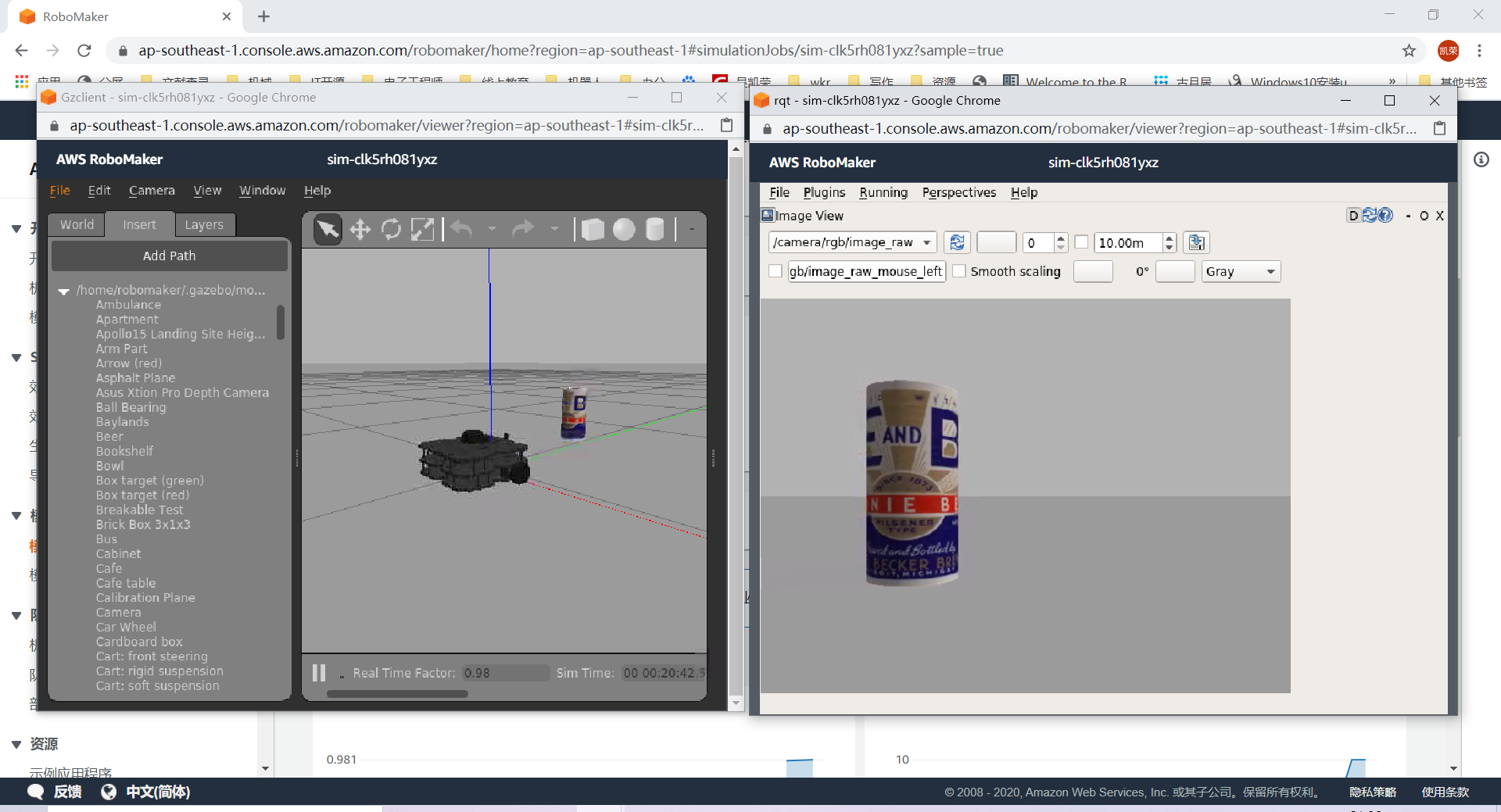1501x812 pixels.
Task: Collapse the 资源 section in the sidebar
Action: (16, 744)
